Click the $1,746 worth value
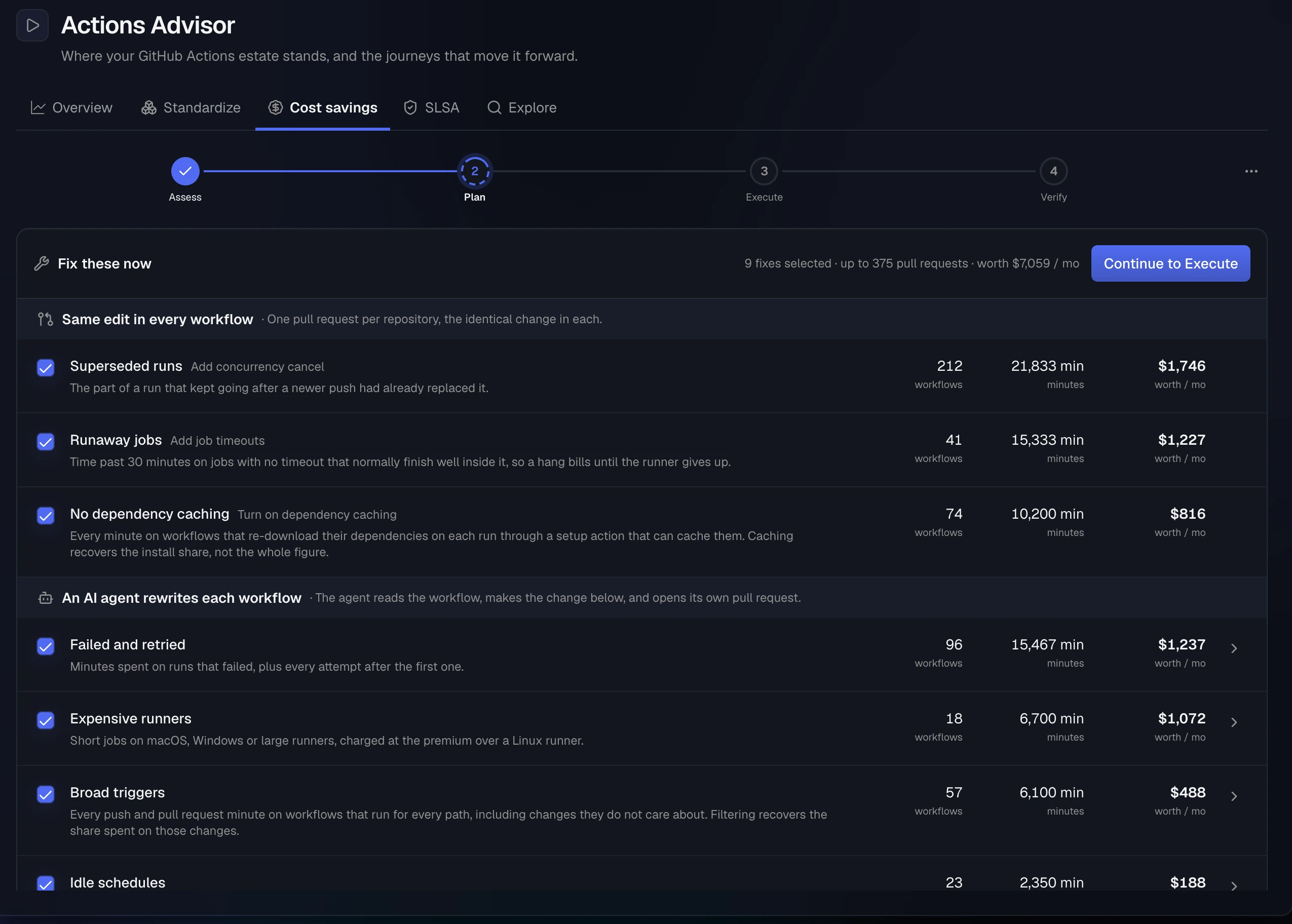1292x924 pixels. [x=1182, y=366]
